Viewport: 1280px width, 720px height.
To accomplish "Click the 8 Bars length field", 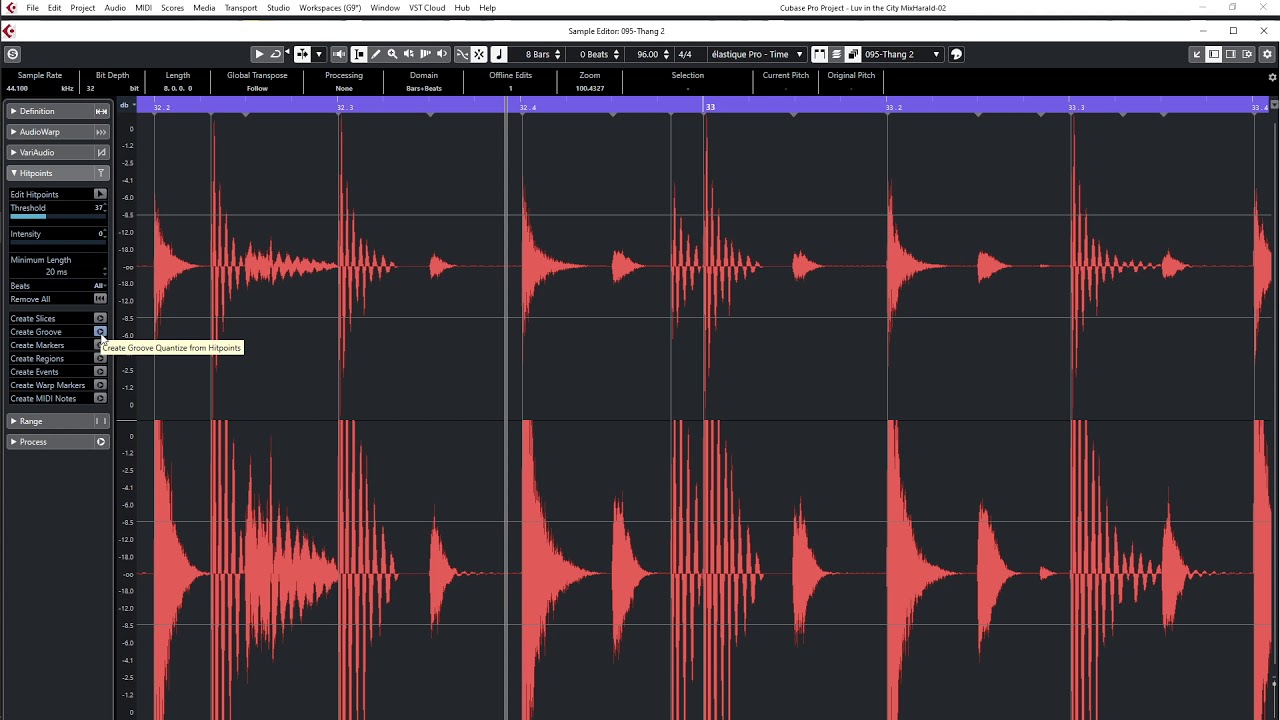I will (x=537, y=54).
